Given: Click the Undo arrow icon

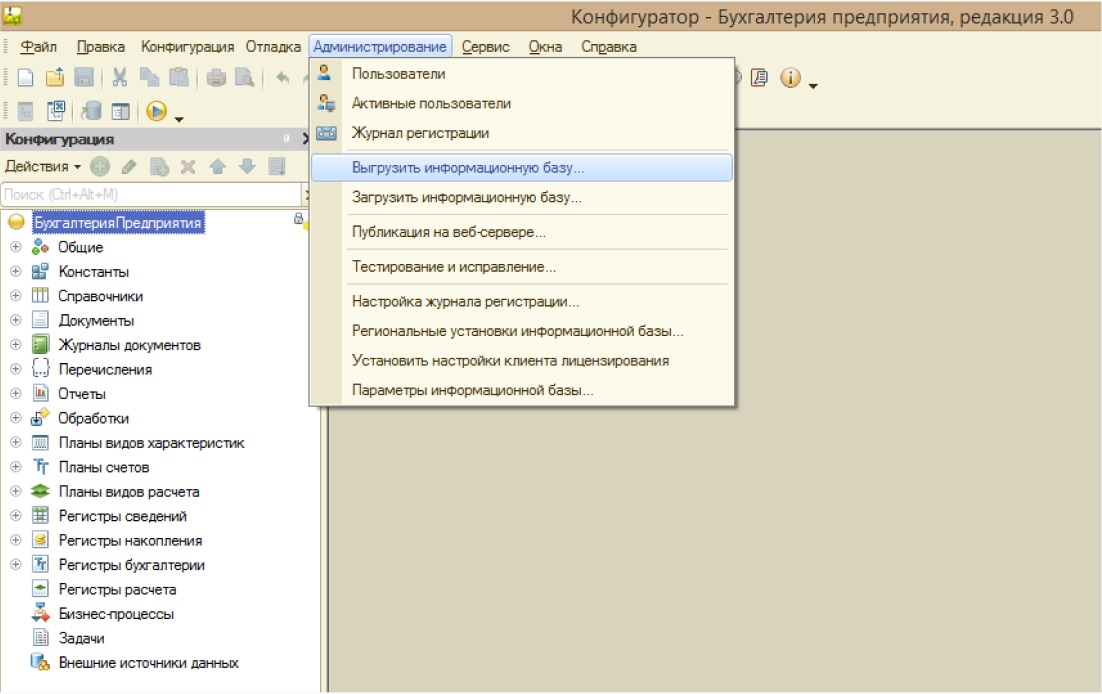Looking at the screenshot, I should click(283, 77).
